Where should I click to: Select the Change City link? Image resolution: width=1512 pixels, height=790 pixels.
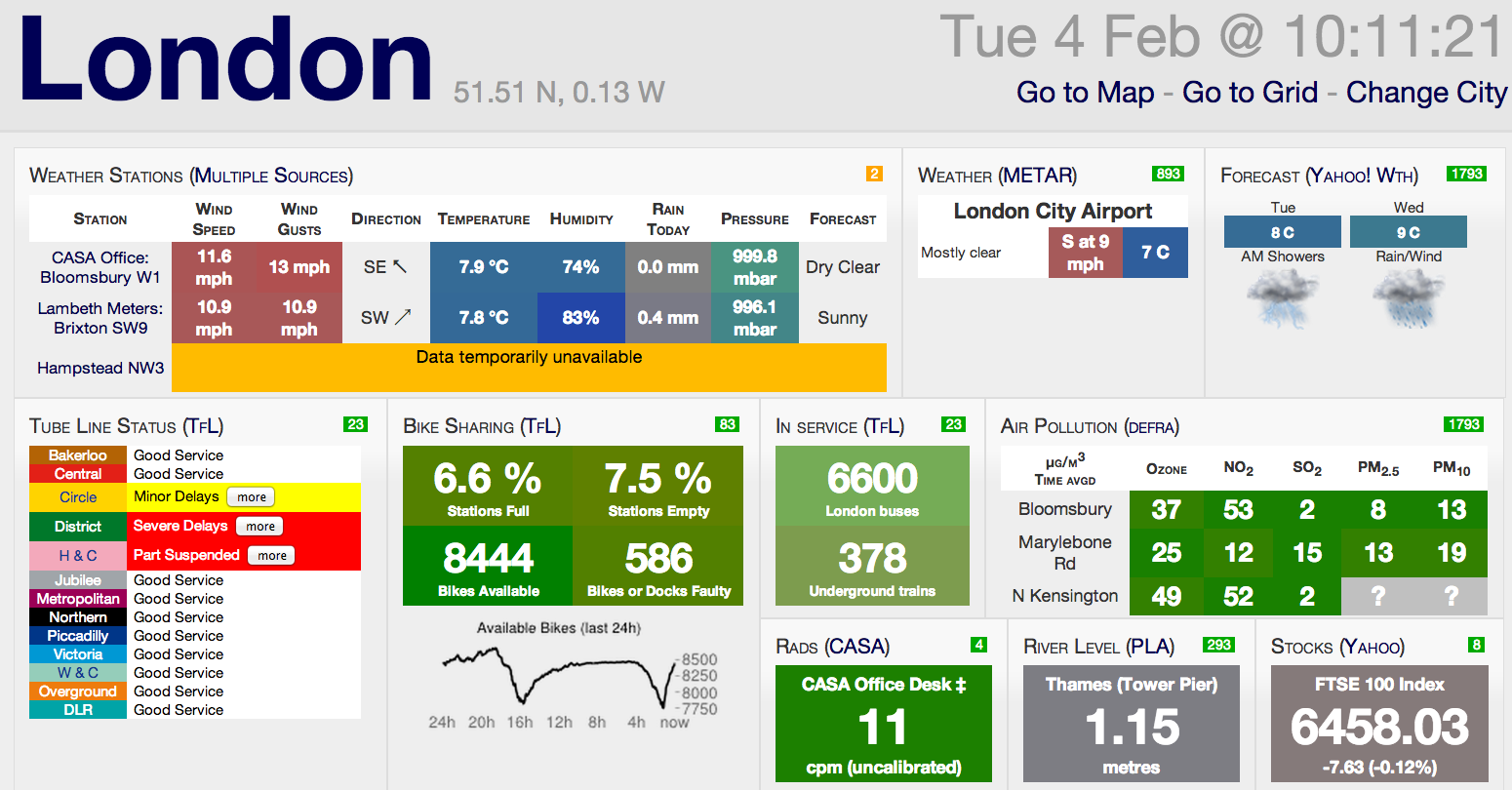(1426, 93)
